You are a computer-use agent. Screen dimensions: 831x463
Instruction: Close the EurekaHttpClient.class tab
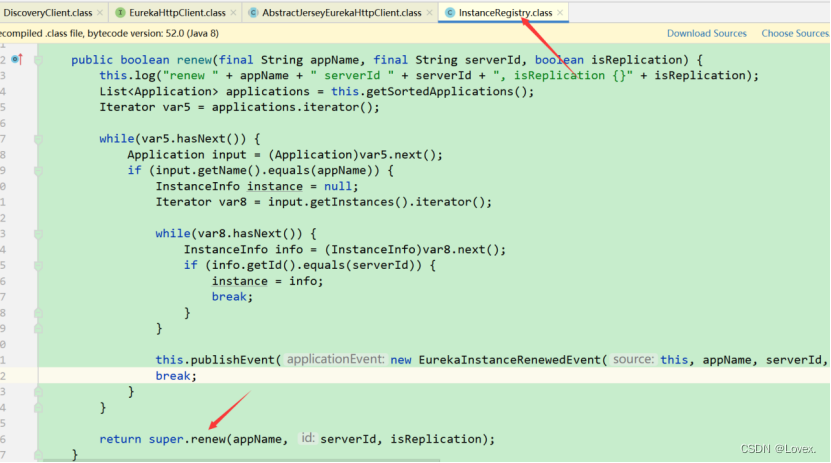[233, 13]
